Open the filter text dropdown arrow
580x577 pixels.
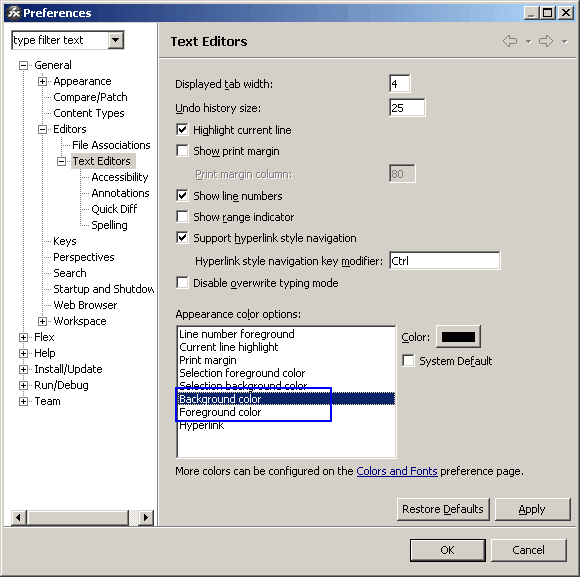pos(115,40)
